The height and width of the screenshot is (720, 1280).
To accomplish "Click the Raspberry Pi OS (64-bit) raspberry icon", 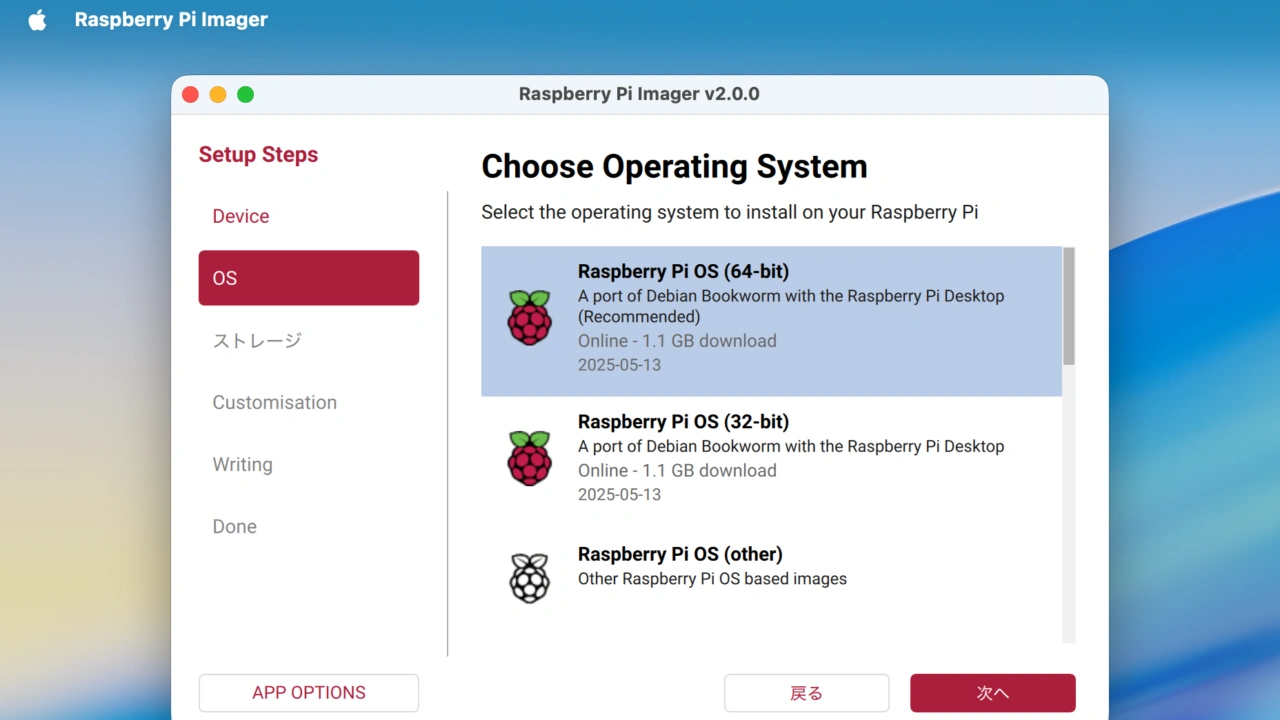I will pyautogui.click(x=530, y=318).
